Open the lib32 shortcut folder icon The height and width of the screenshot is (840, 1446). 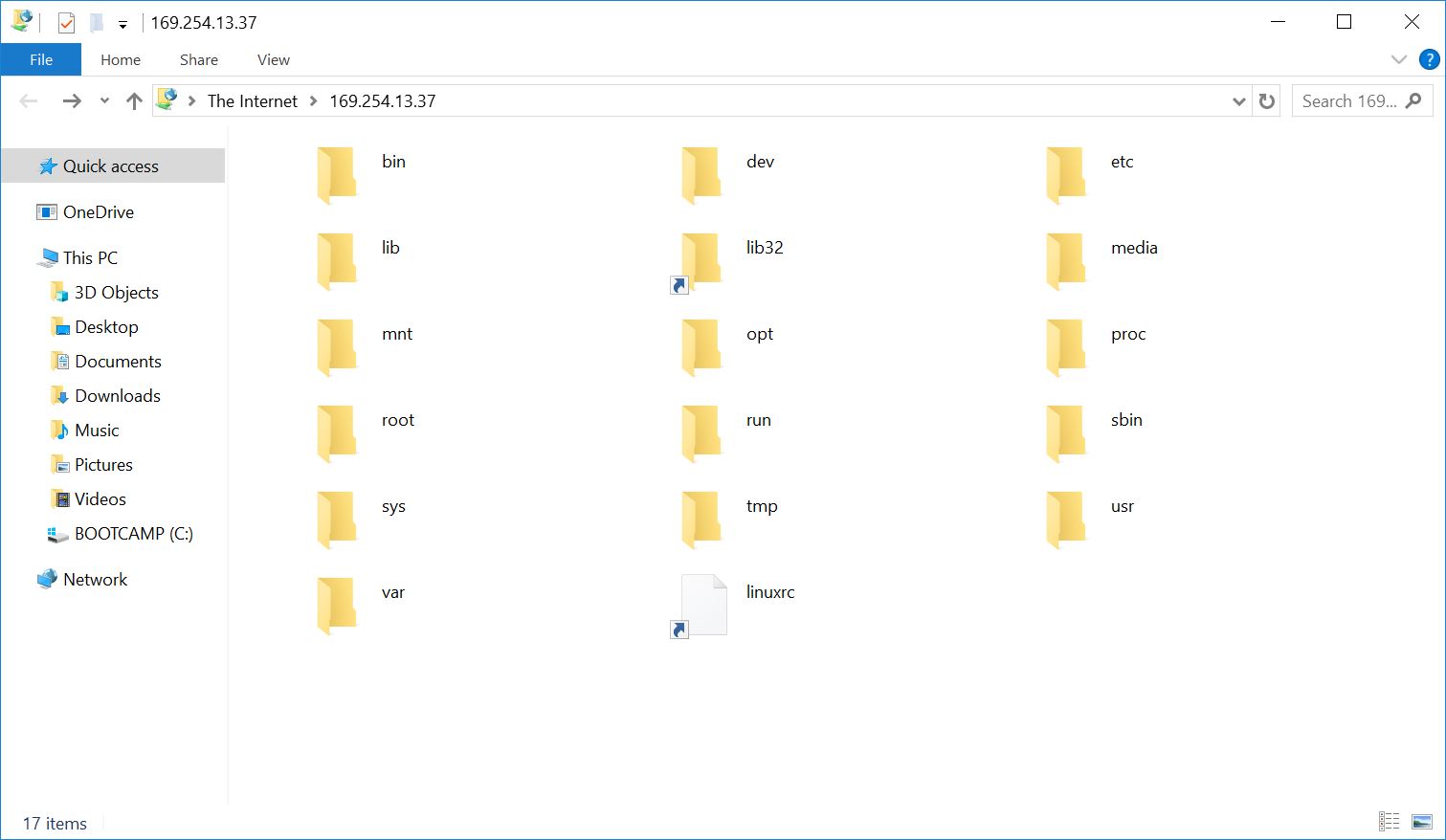pos(699,263)
